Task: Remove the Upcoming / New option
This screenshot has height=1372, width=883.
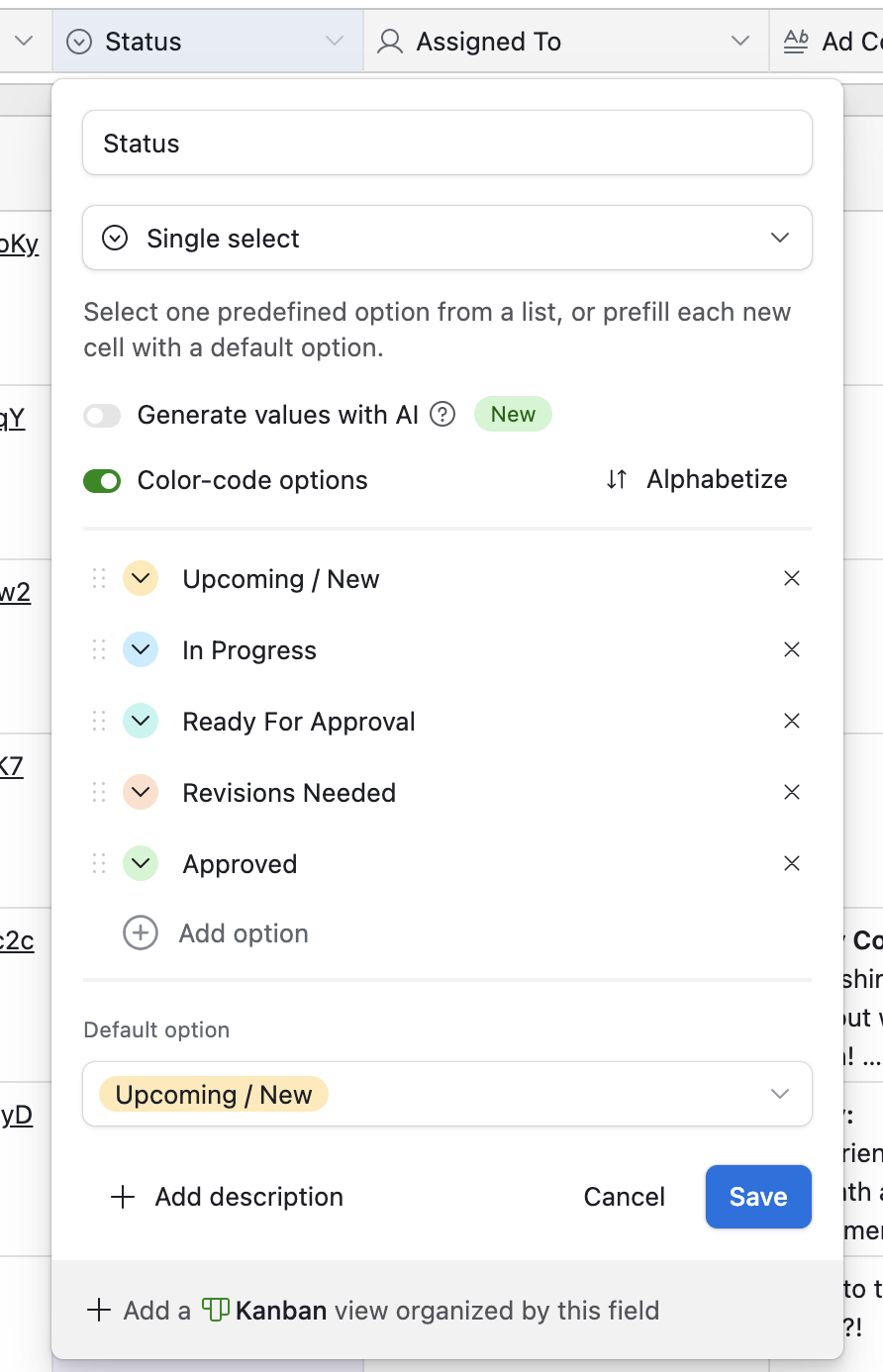Action: (x=792, y=578)
